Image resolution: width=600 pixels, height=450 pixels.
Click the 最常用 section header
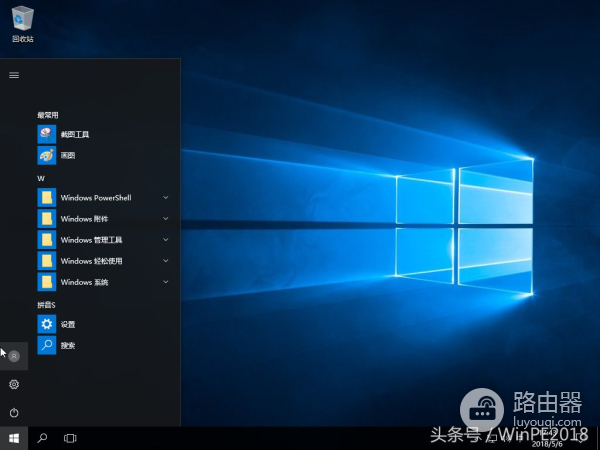[48, 115]
